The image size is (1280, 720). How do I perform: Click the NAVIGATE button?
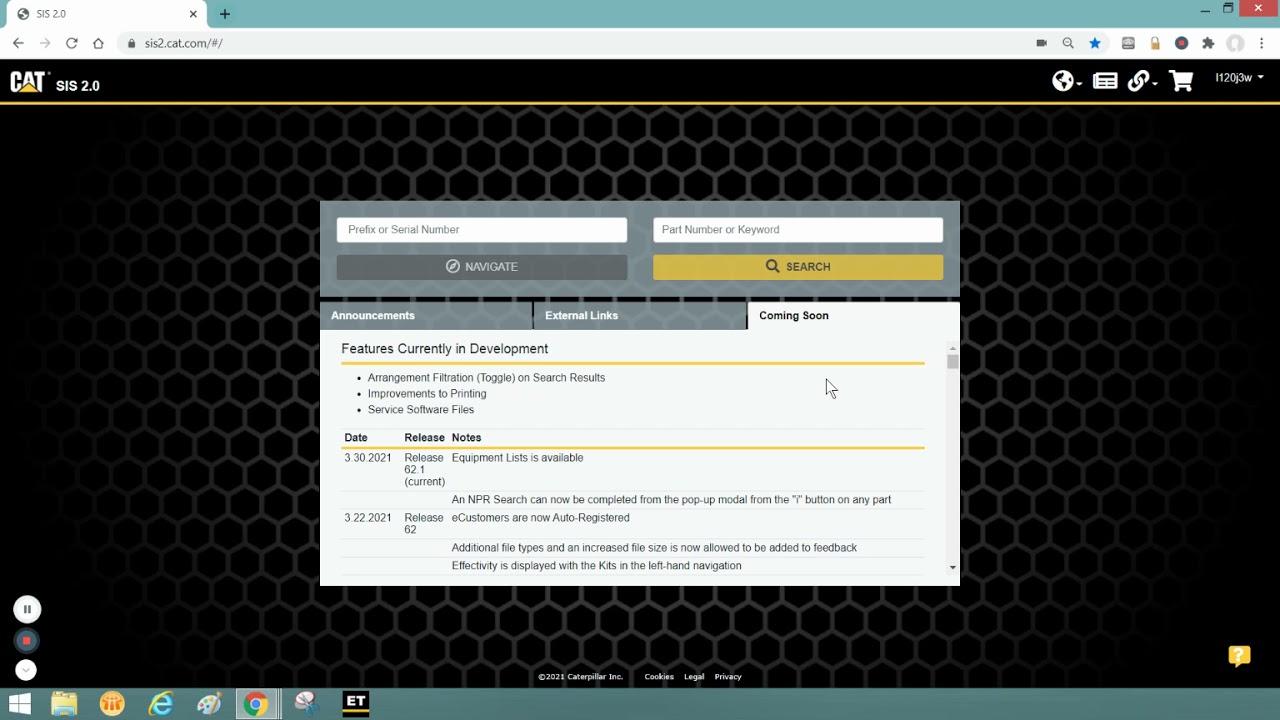482,267
